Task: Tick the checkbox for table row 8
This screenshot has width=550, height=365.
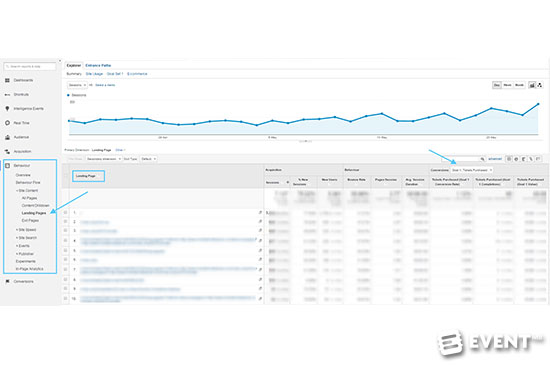Action: [66, 279]
